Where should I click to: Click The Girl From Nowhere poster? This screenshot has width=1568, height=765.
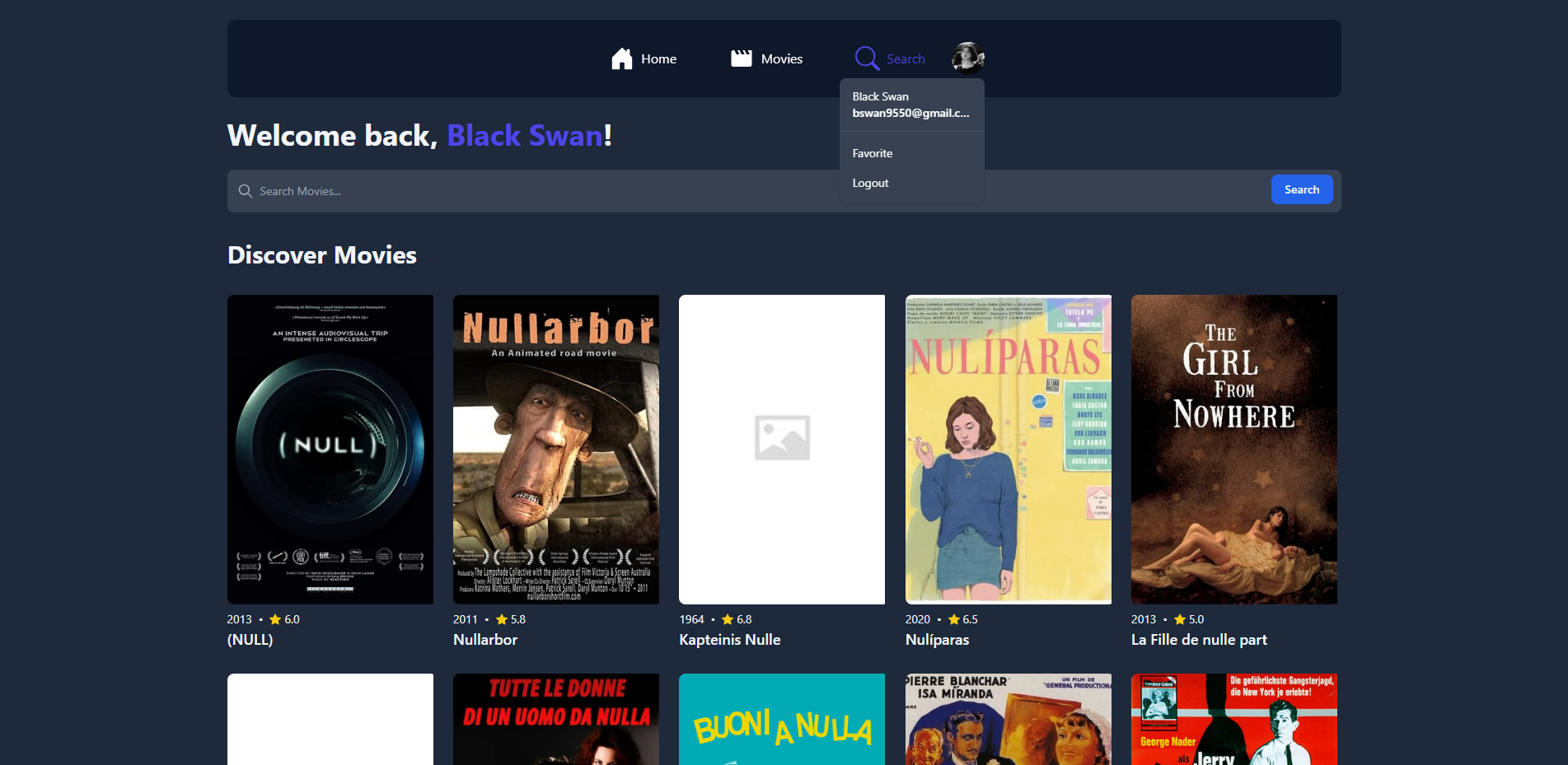click(1234, 450)
